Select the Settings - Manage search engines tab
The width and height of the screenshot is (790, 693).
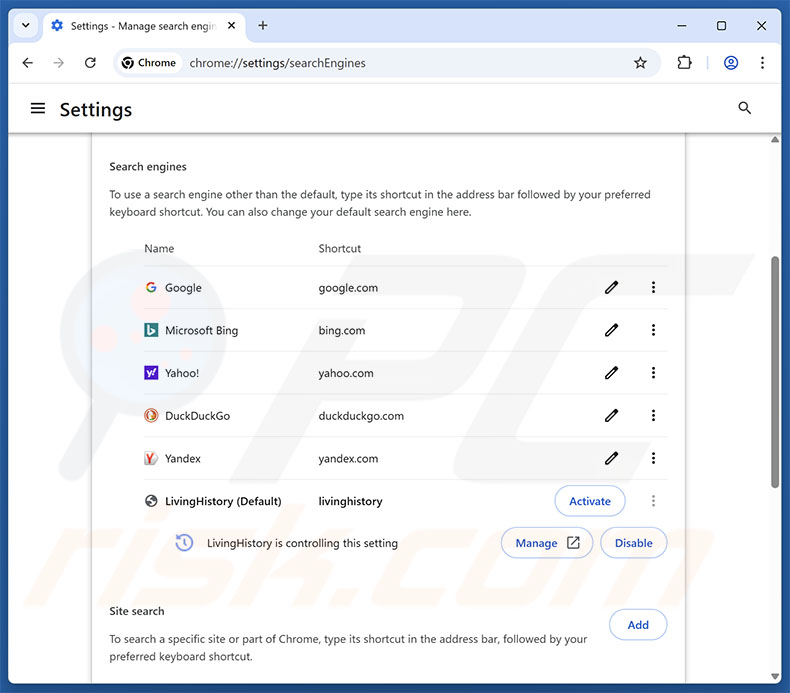coord(144,26)
